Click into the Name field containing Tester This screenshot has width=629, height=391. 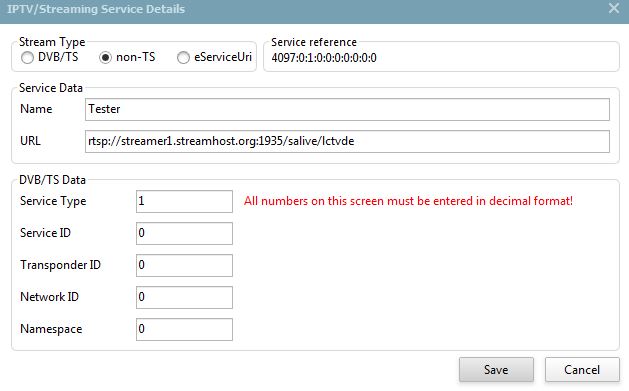coord(347,109)
